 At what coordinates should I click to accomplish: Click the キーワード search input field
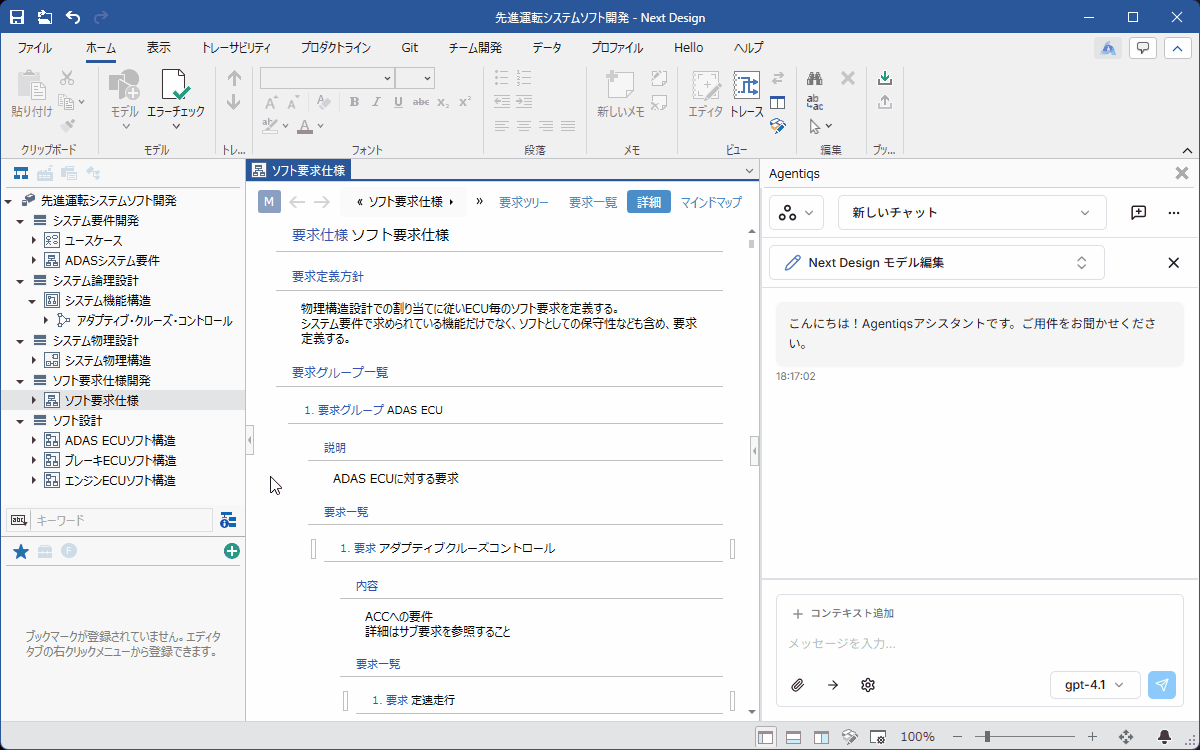coord(121,520)
